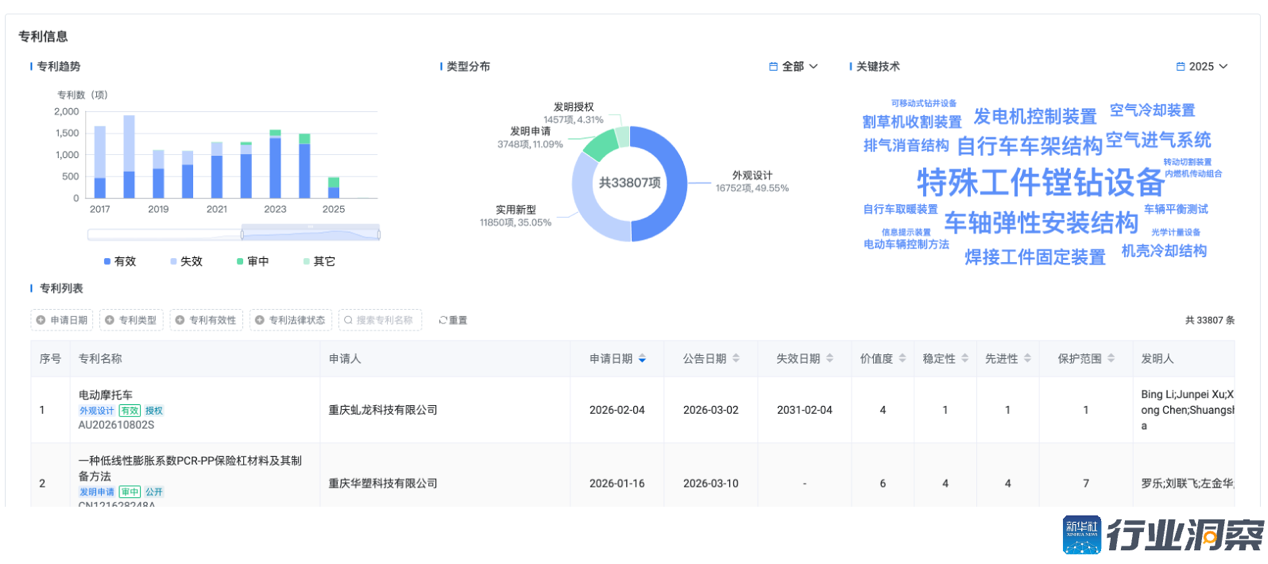Toggle the 有效 legend series

tap(119, 261)
